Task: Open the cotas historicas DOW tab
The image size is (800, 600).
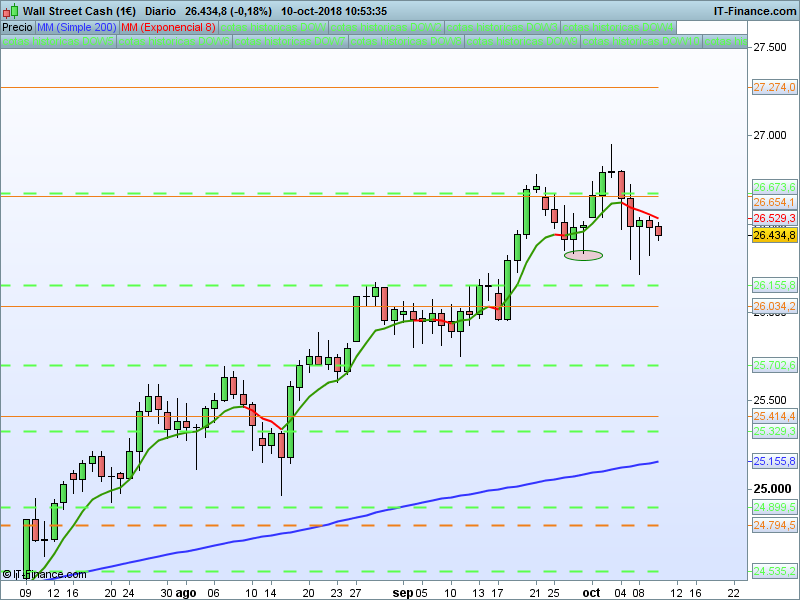Action: tap(273, 27)
